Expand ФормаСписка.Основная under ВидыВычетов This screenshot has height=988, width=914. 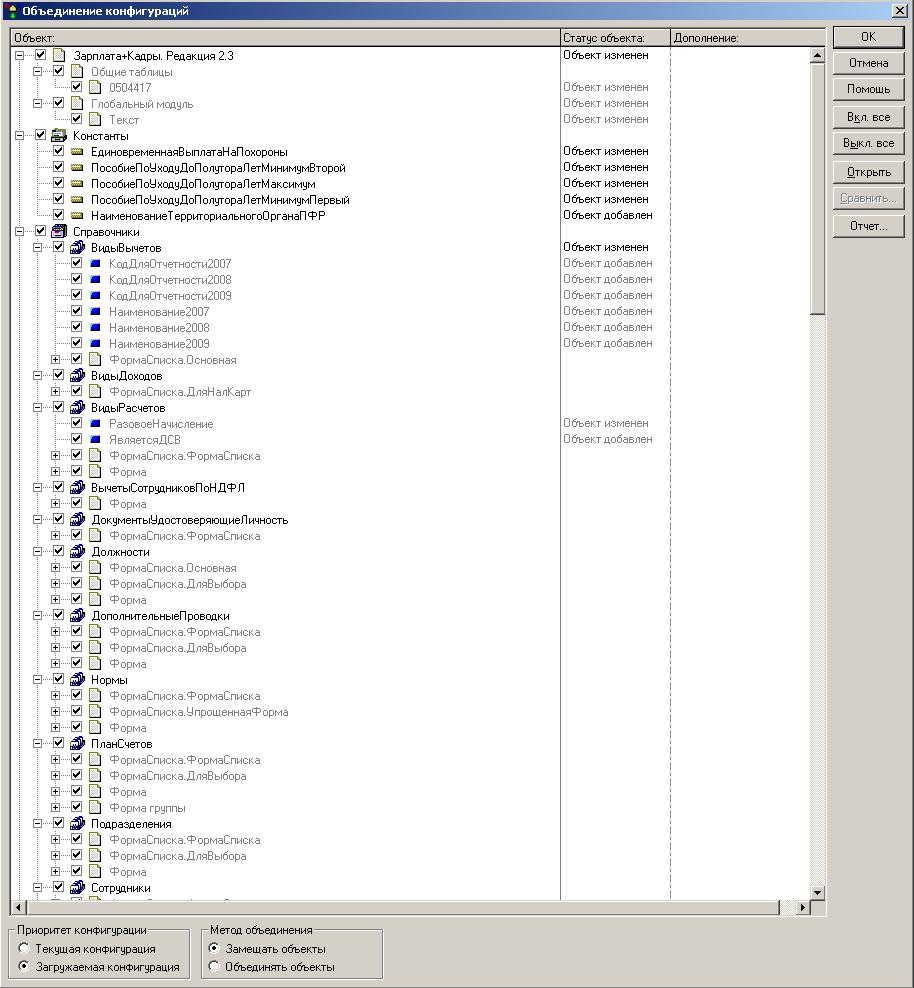(57, 360)
